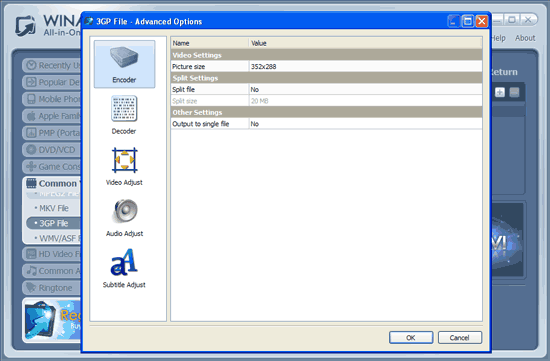The image size is (550, 361).
Task: Change the Output to single file value
Action: (x=365, y=124)
